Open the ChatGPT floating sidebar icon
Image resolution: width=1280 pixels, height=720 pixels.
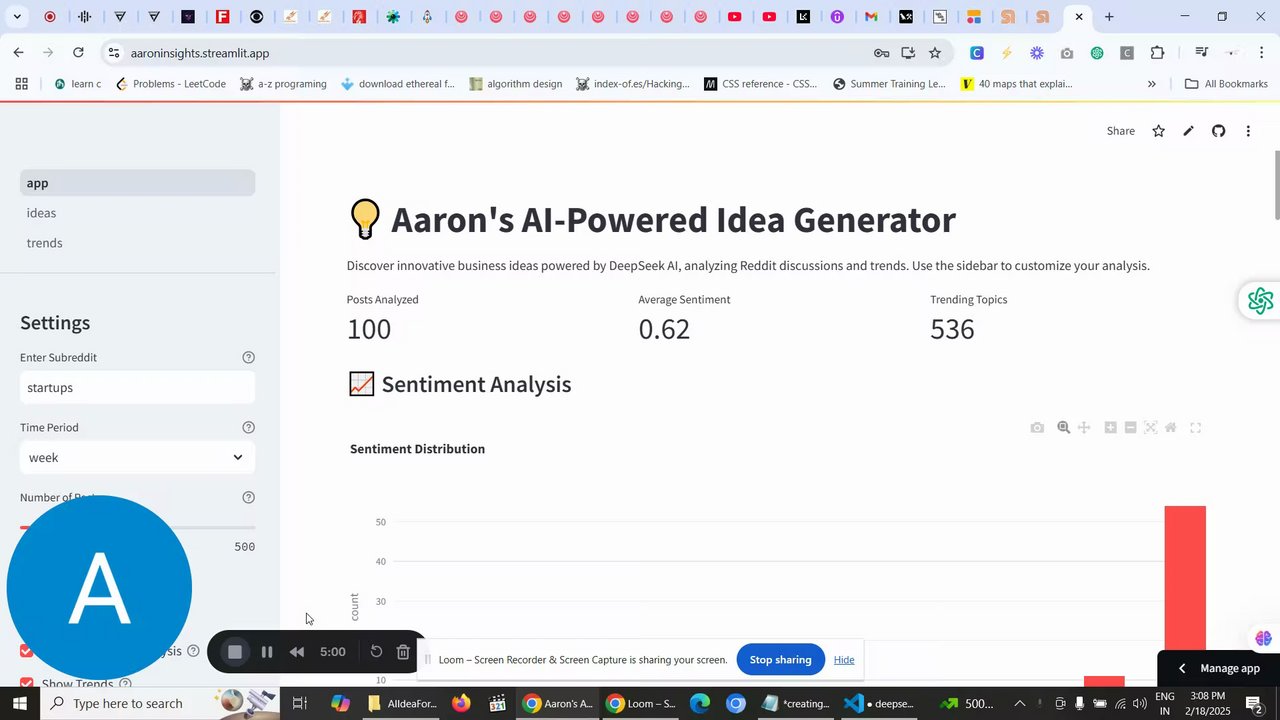(1260, 301)
